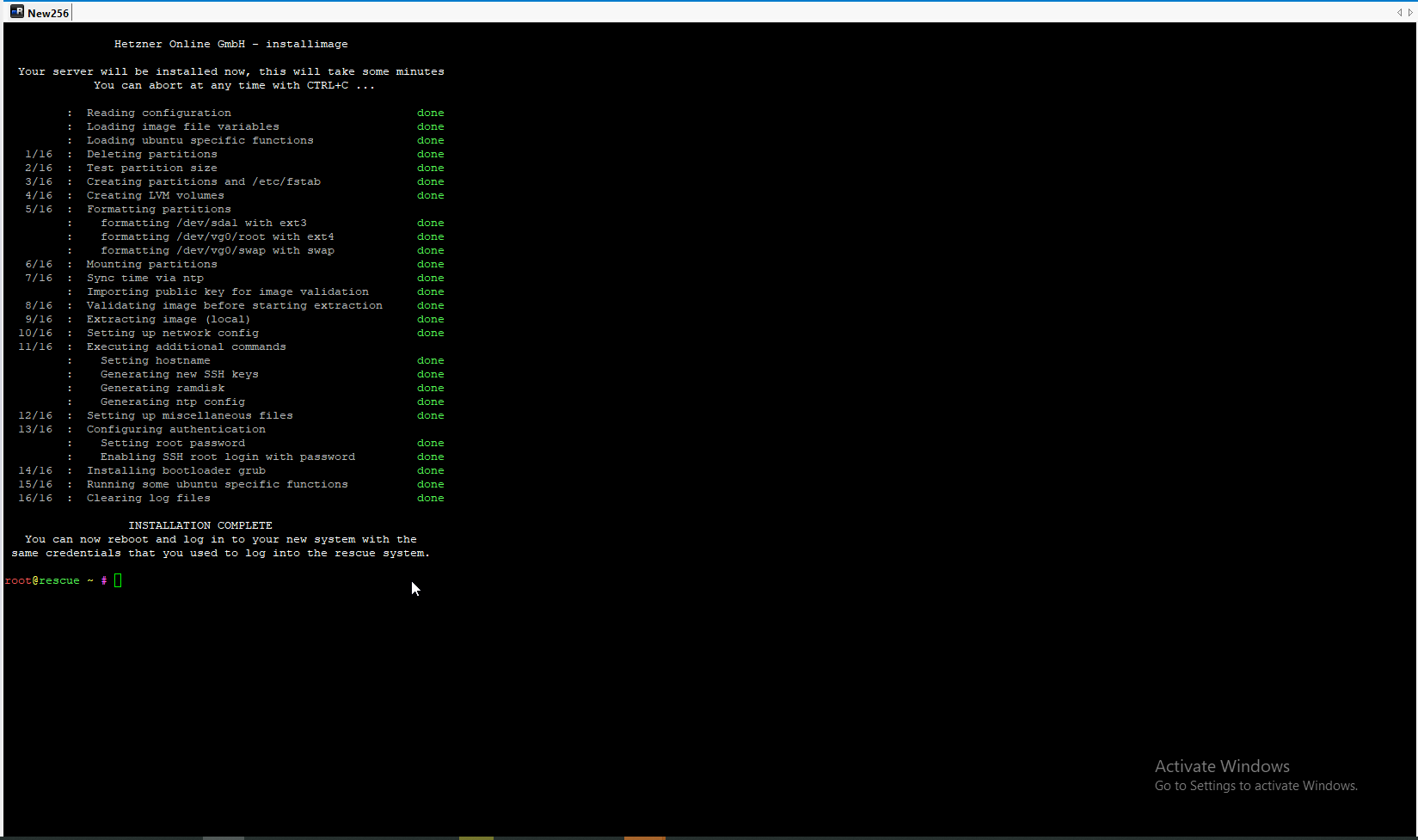1418x840 pixels.
Task: Click 'Installing bootloader grub' step text
Action: [176, 470]
